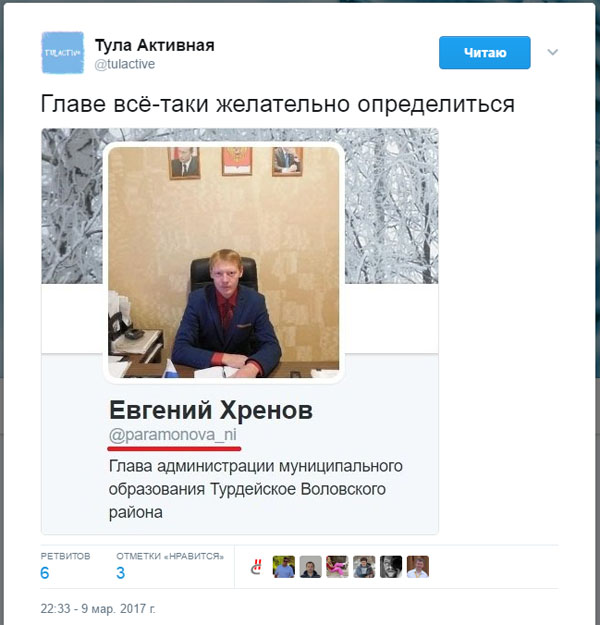
Task: Open the @tulactive handle link
Action: point(125,64)
